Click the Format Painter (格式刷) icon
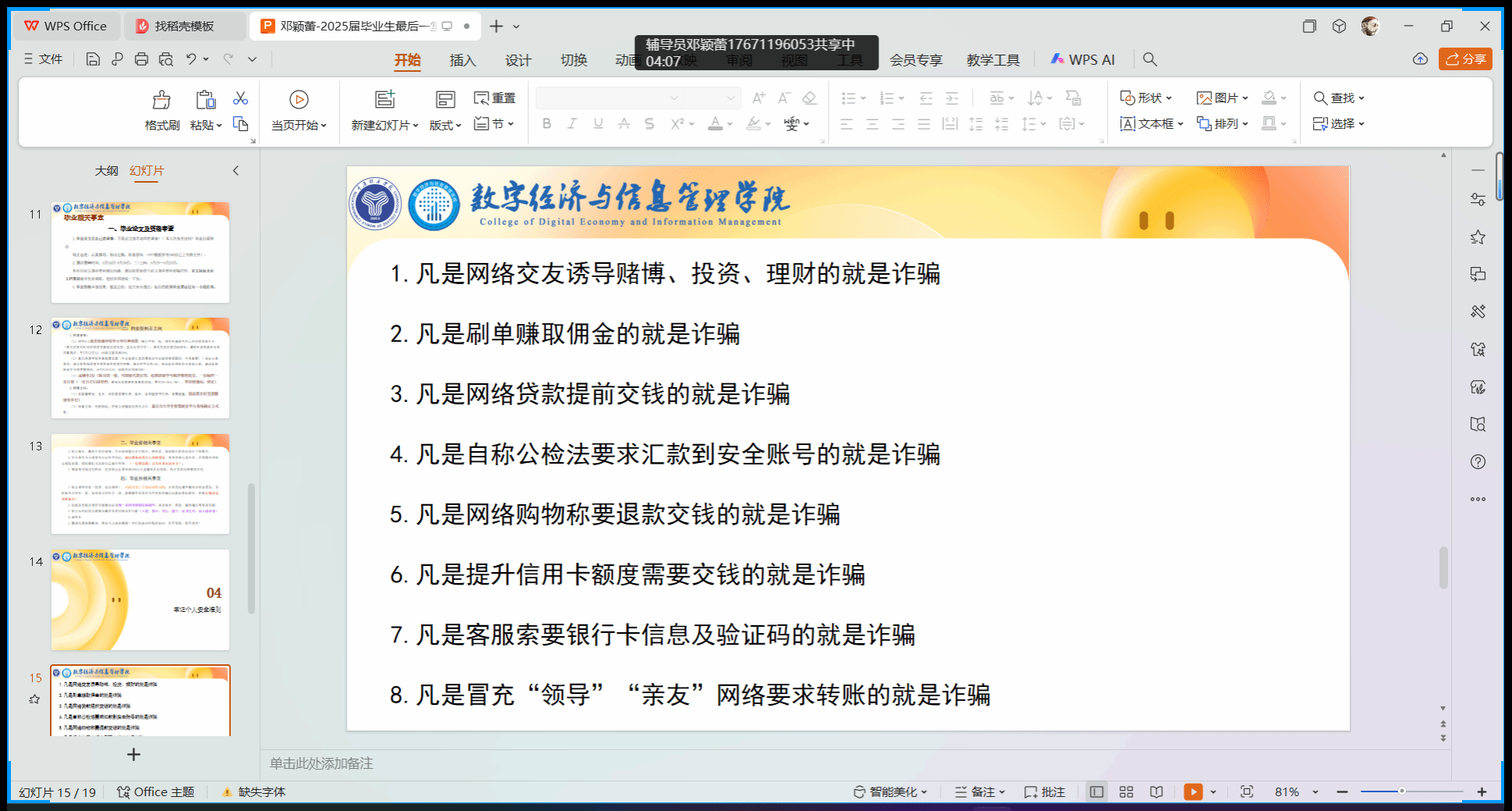The height and width of the screenshot is (811, 1512). [161, 100]
